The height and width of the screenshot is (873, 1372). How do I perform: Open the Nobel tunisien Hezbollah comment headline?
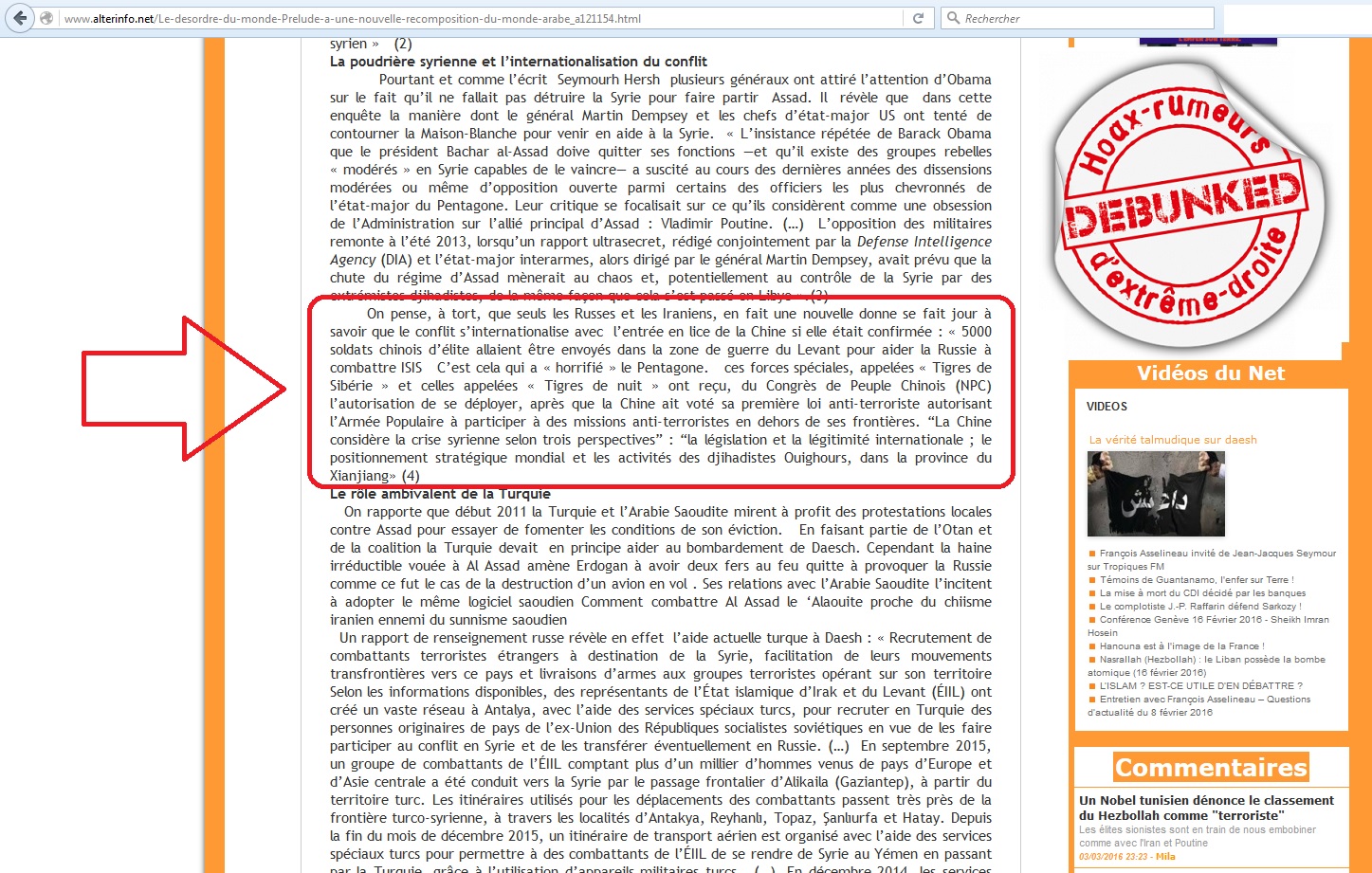[x=1206, y=808]
